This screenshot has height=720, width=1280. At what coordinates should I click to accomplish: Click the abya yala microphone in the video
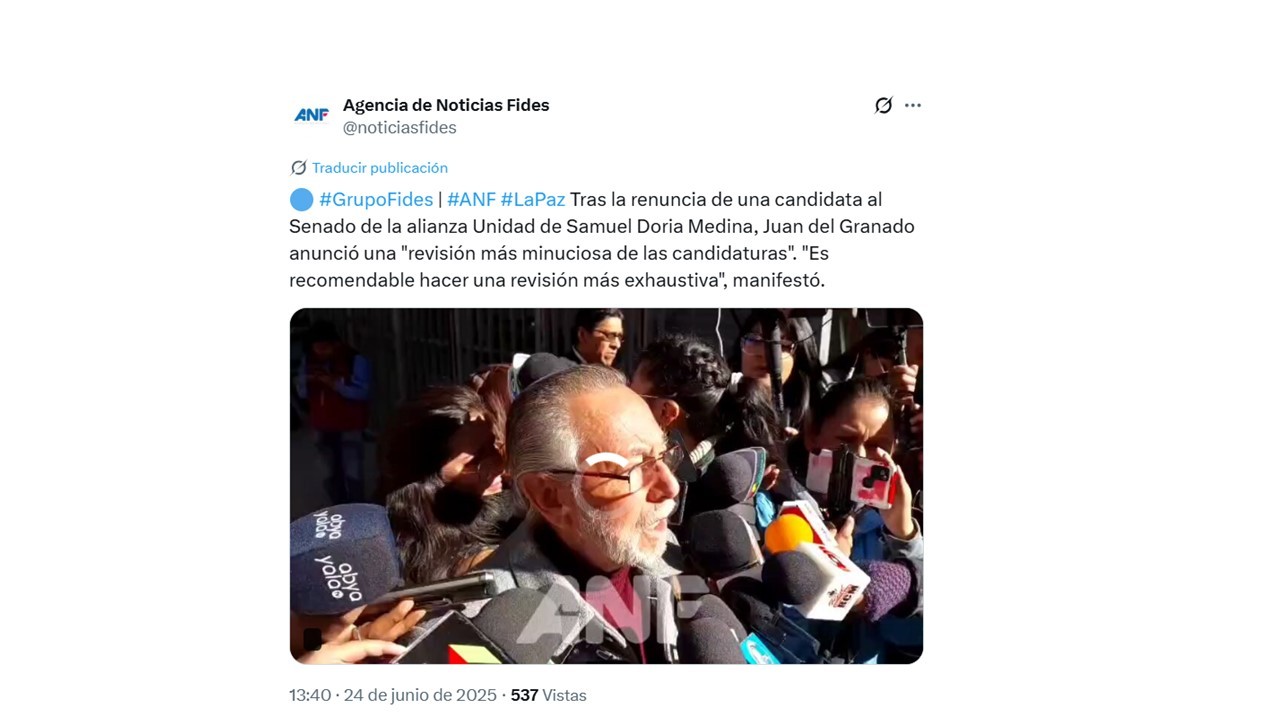tap(338, 561)
